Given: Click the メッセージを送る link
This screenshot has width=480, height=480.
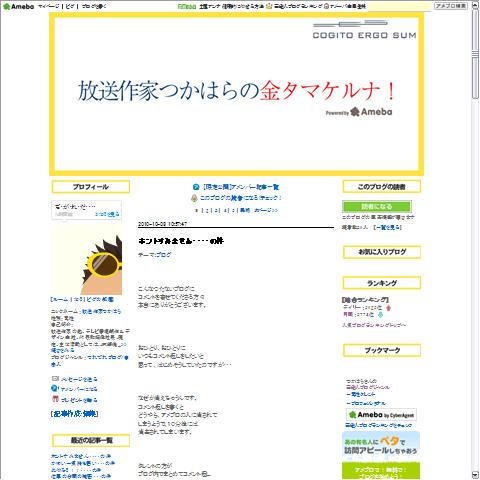Looking at the screenshot, I should point(79,379).
